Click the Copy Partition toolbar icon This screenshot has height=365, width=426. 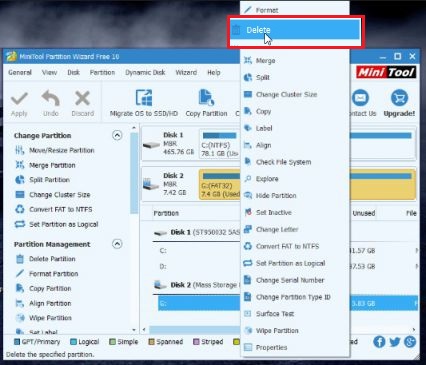(x=206, y=98)
